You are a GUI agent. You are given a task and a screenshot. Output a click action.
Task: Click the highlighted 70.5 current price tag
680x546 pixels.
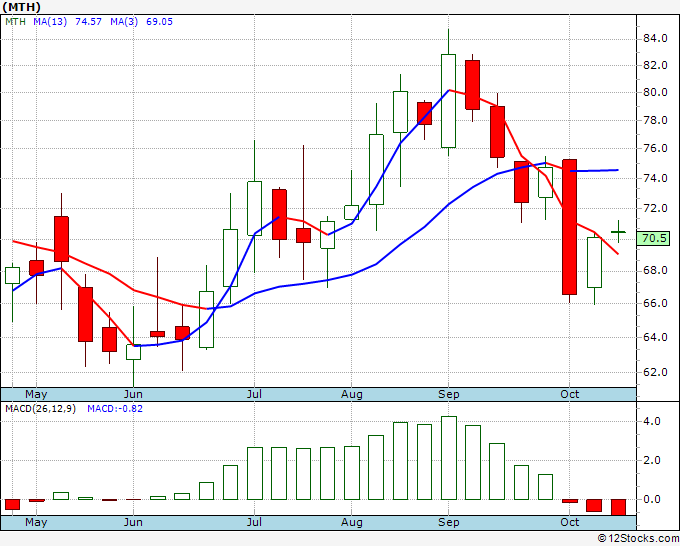pyautogui.click(x=654, y=238)
